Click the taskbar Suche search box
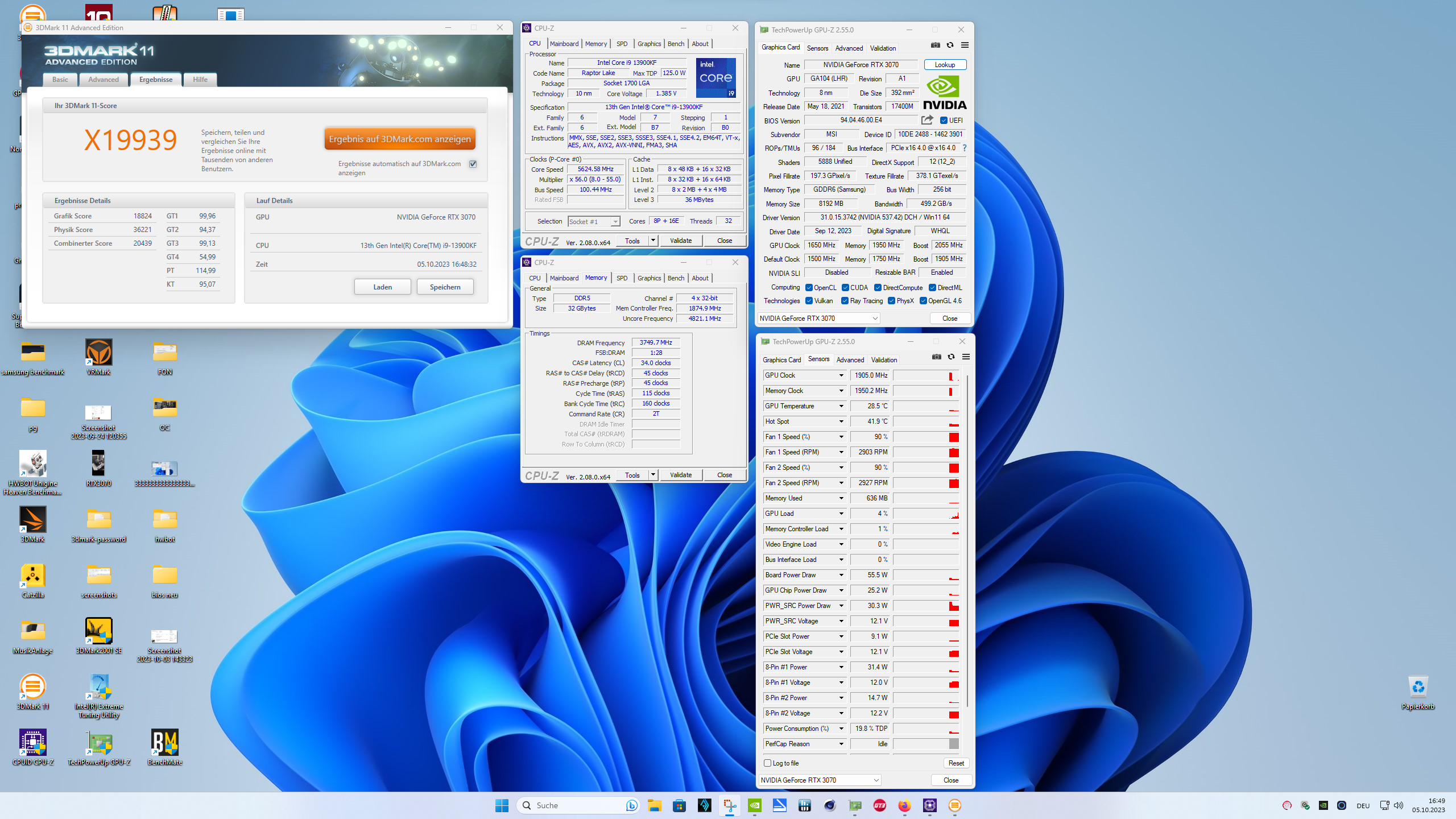The width and height of the screenshot is (1456, 819). [x=578, y=805]
